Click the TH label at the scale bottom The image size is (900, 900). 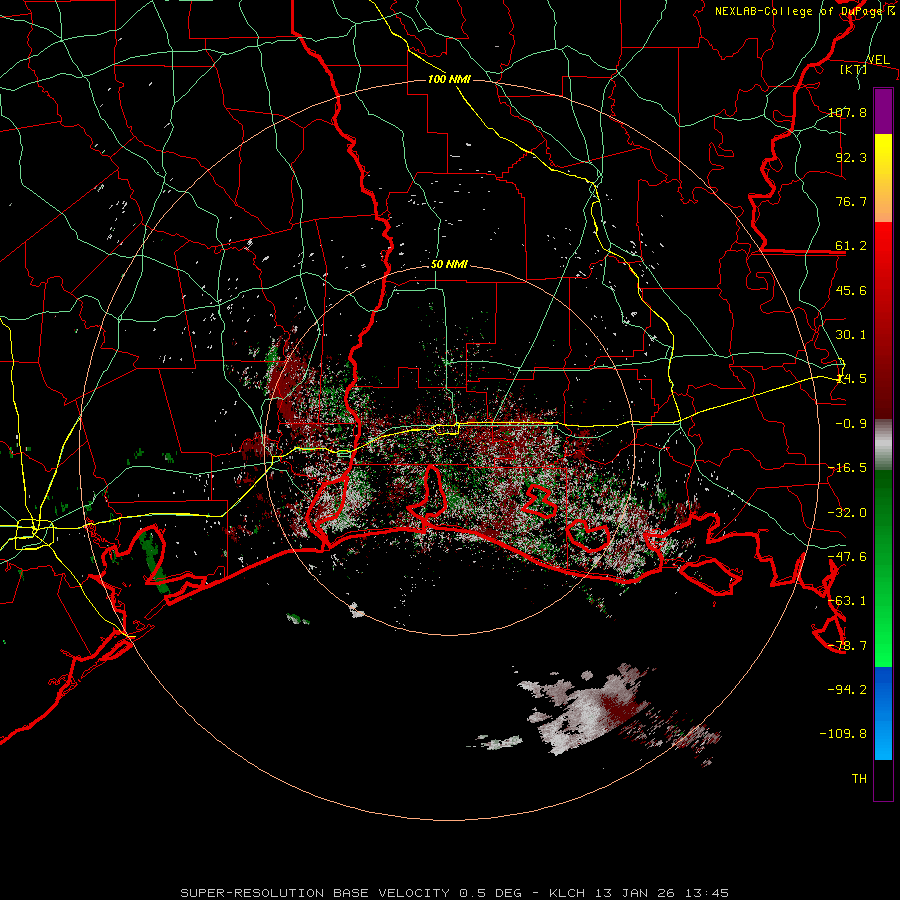[859, 779]
